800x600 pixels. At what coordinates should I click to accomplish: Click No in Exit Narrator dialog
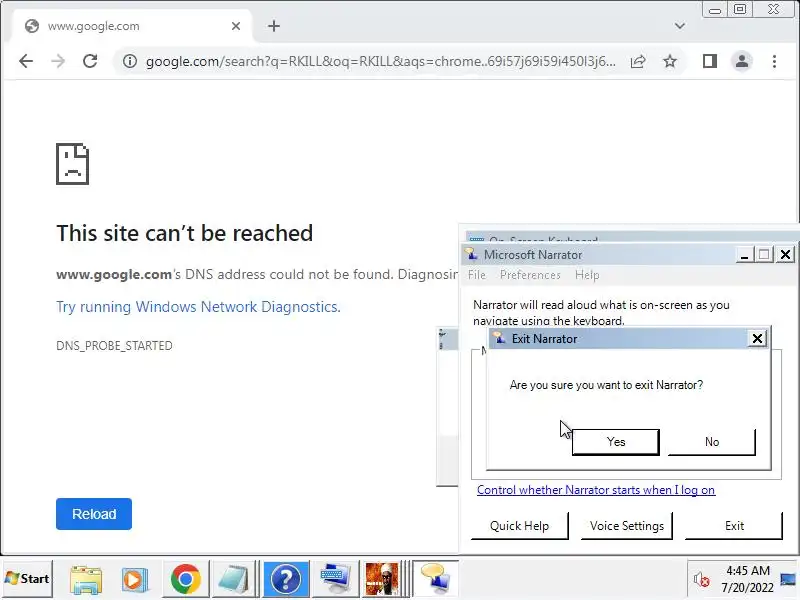click(x=712, y=442)
